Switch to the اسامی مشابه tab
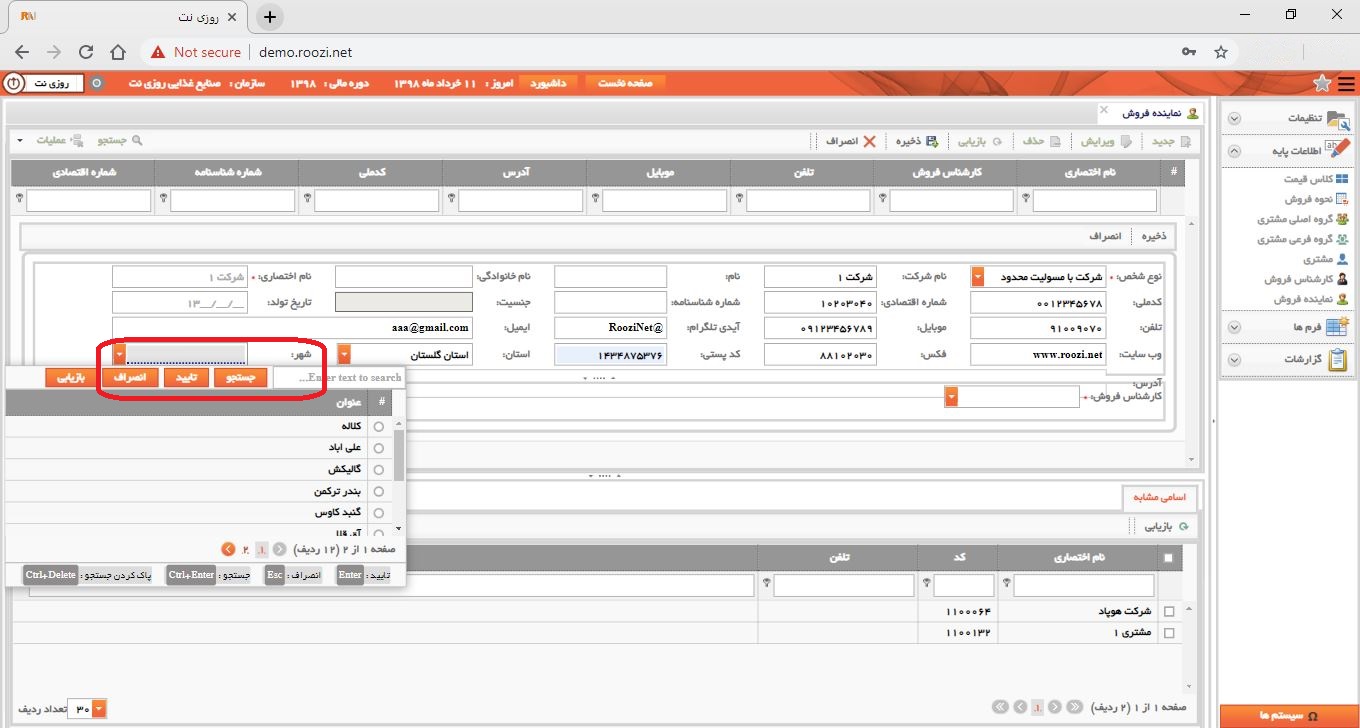 (x=1159, y=497)
